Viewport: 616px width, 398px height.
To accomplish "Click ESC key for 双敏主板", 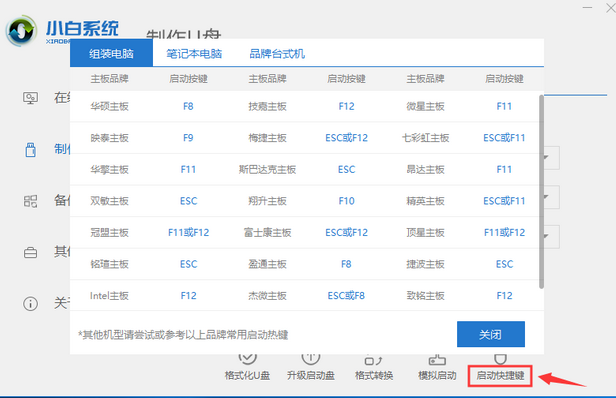I will (189, 201).
